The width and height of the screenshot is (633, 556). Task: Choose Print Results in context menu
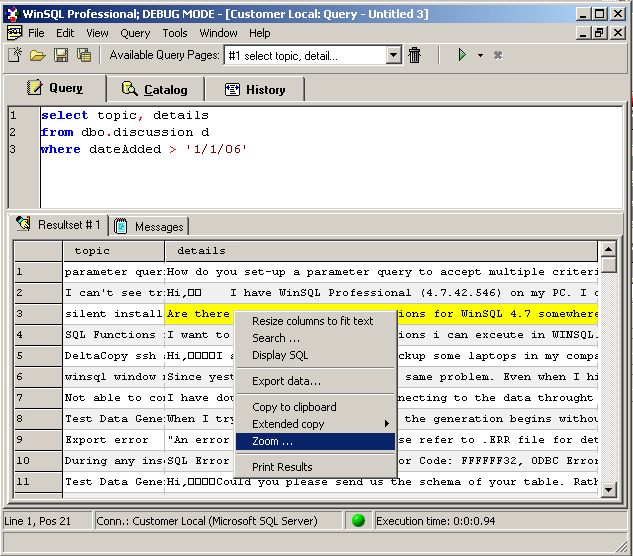pyautogui.click(x=315, y=467)
